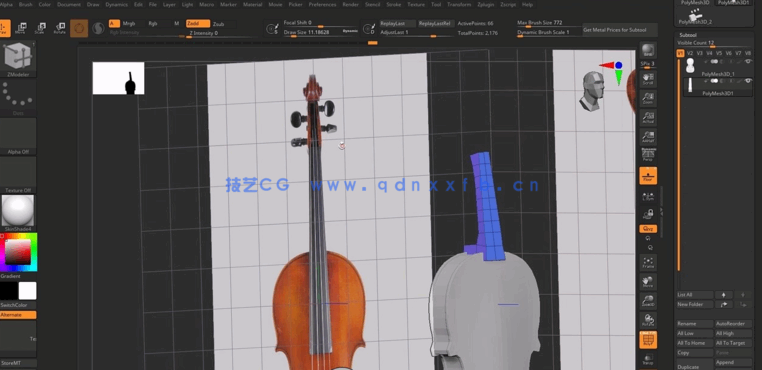Toggle visibility eye of PolyMesh3D1 subtool

(747, 81)
